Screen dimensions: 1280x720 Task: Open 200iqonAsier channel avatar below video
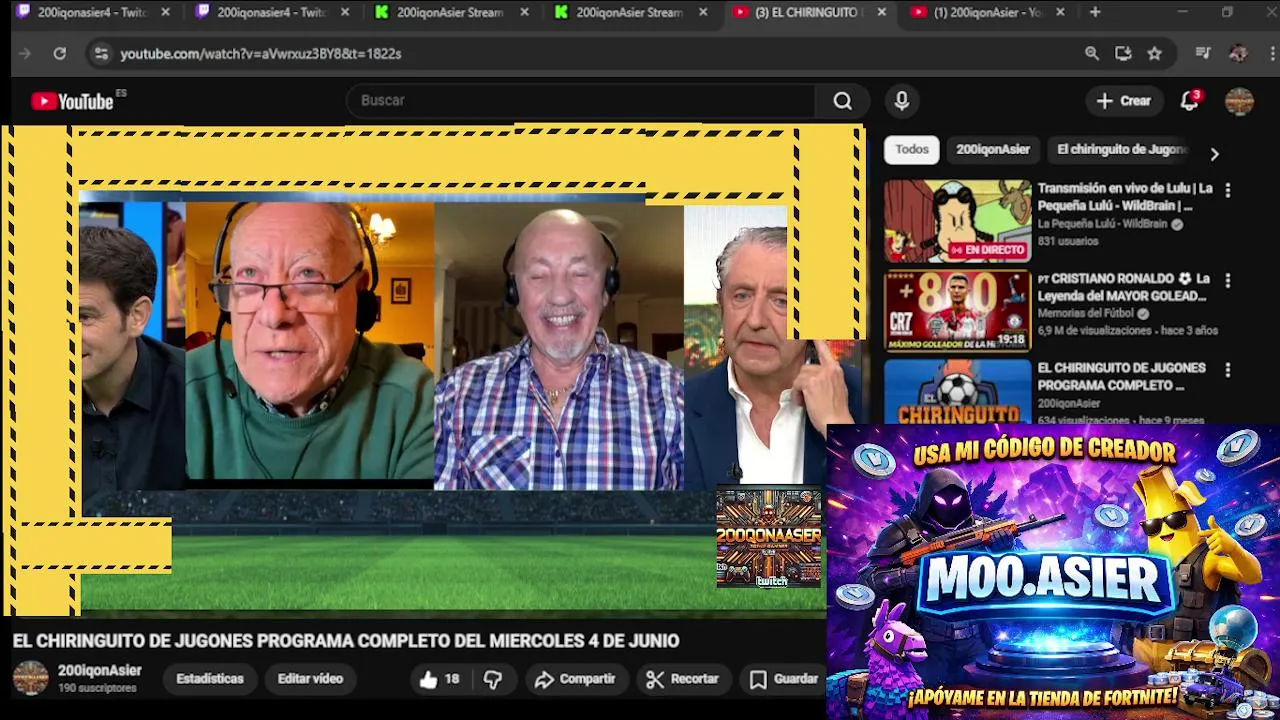point(30,678)
